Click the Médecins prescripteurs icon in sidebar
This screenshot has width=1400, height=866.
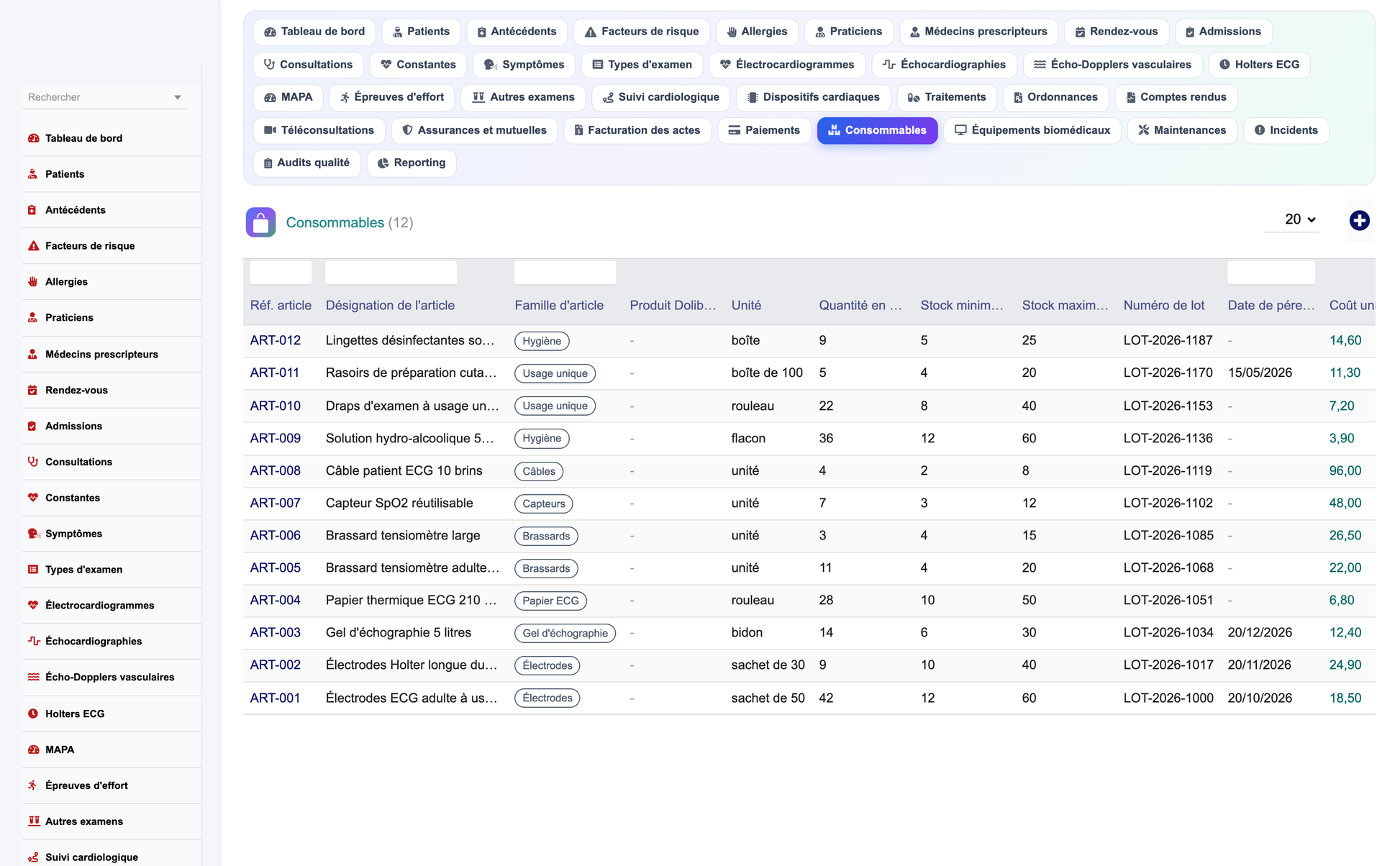[33, 354]
